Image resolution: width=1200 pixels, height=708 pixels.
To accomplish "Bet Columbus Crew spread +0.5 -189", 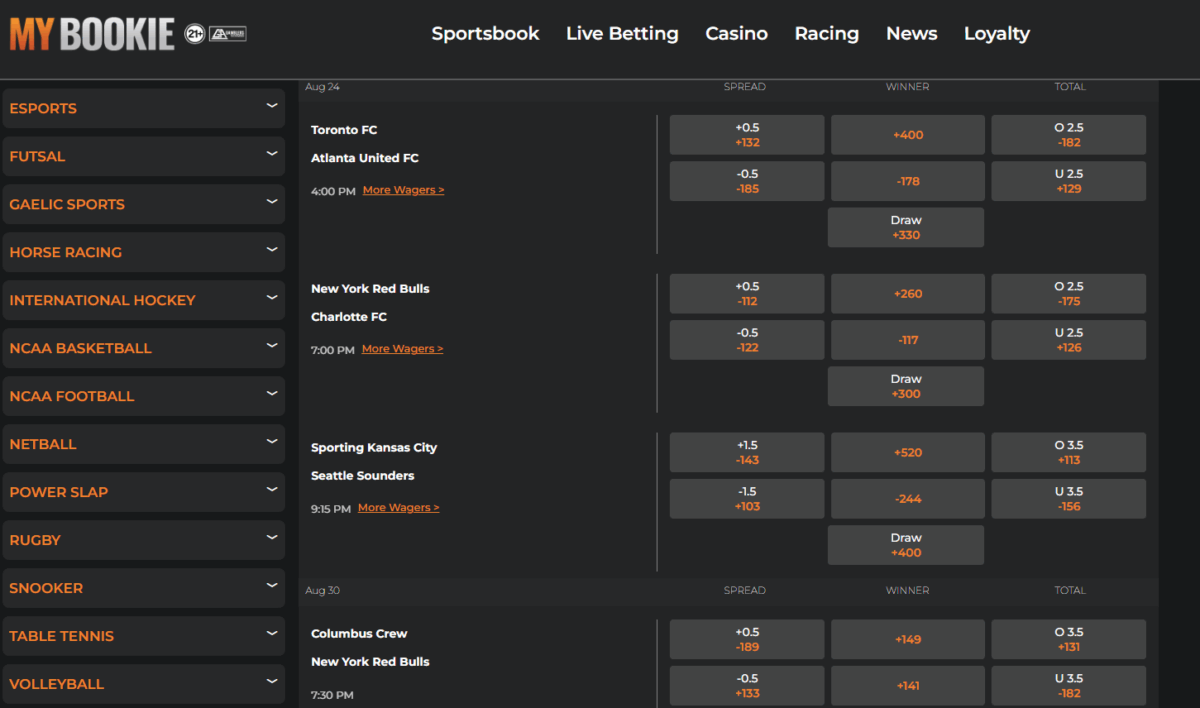I will (x=747, y=640).
